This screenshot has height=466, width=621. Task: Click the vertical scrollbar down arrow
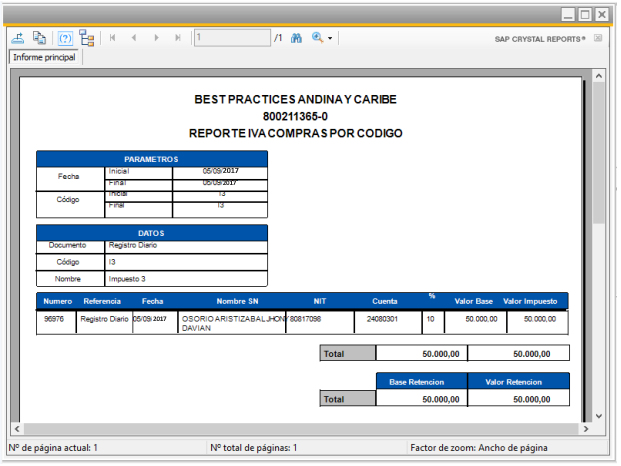point(599,415)
